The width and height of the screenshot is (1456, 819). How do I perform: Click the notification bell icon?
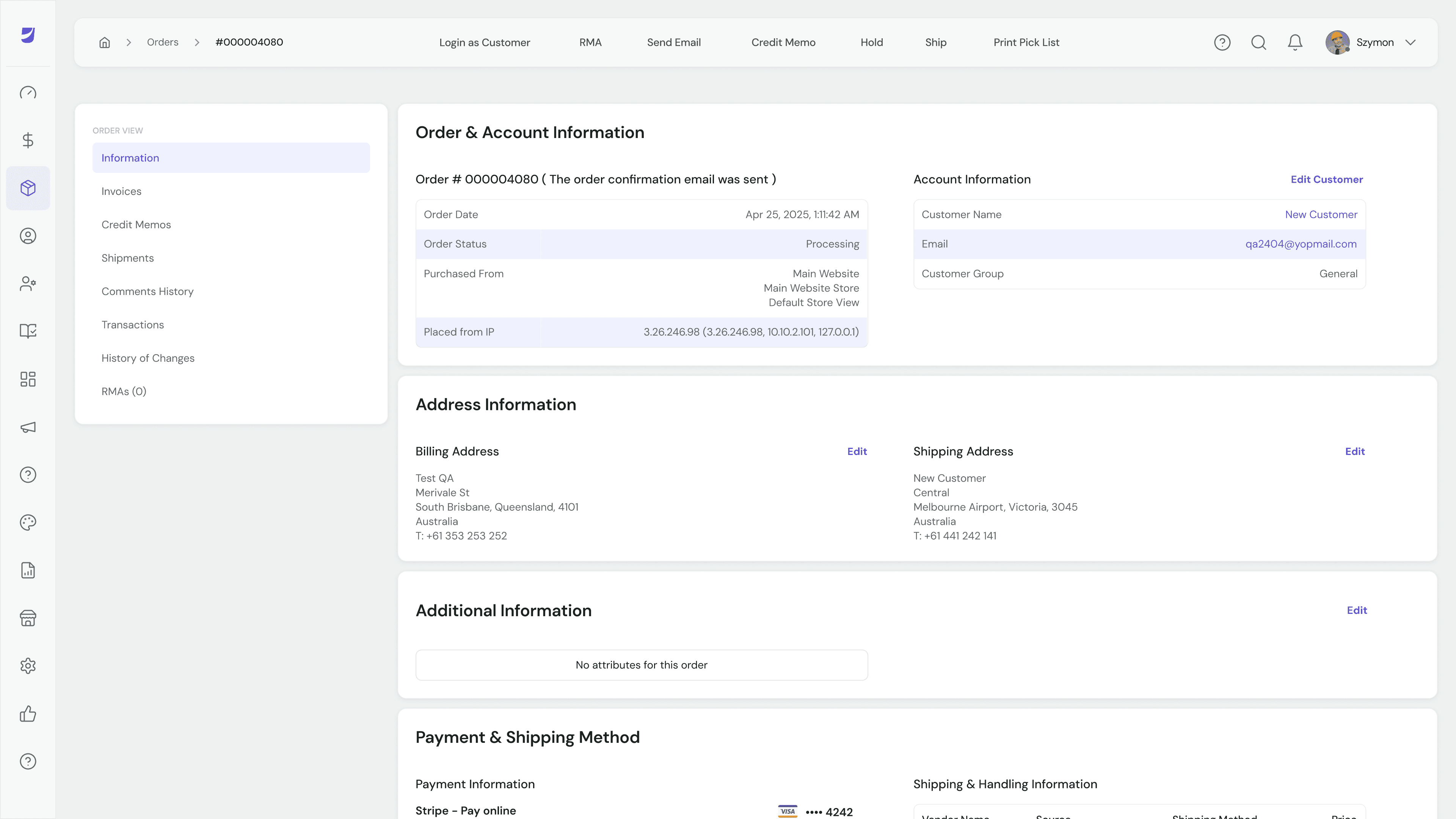[1295, 42]
